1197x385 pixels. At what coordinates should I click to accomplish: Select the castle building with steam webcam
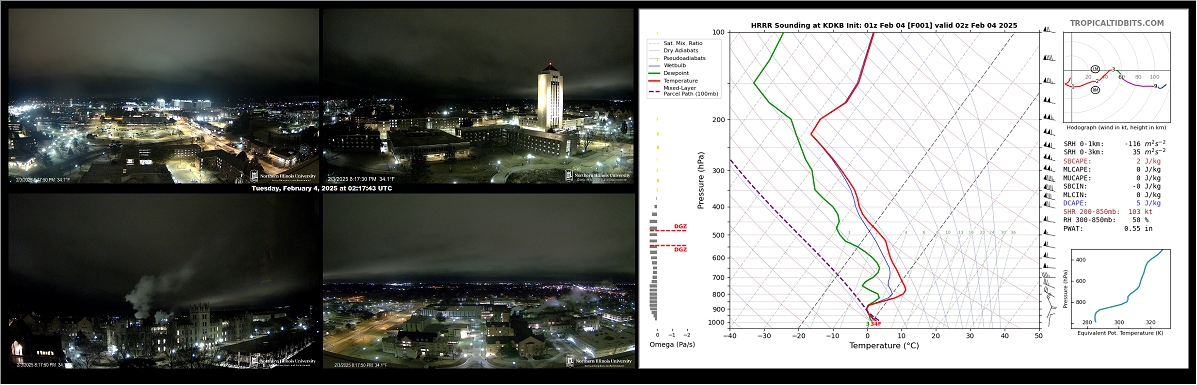point(163,280)
